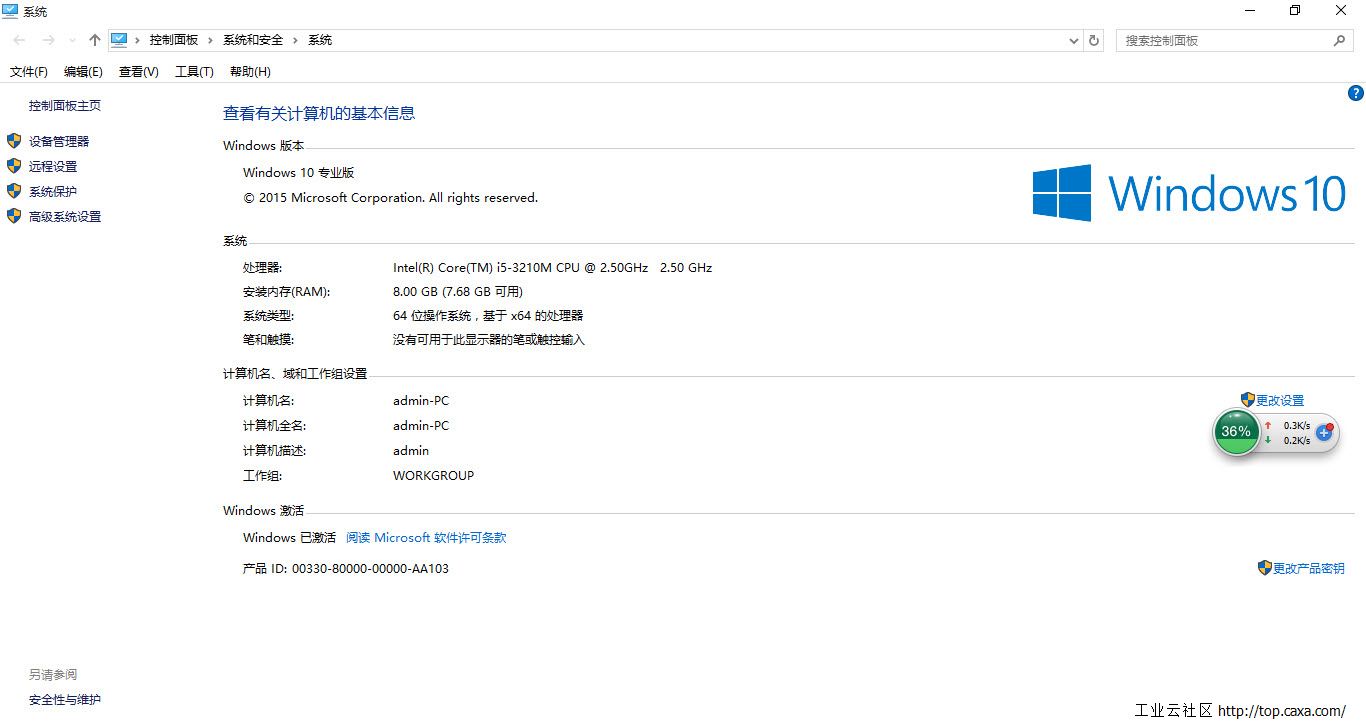Click the Forward navigation arrow
The width and height of the screenshot is (1366, 728).
(x=48, y=40)
